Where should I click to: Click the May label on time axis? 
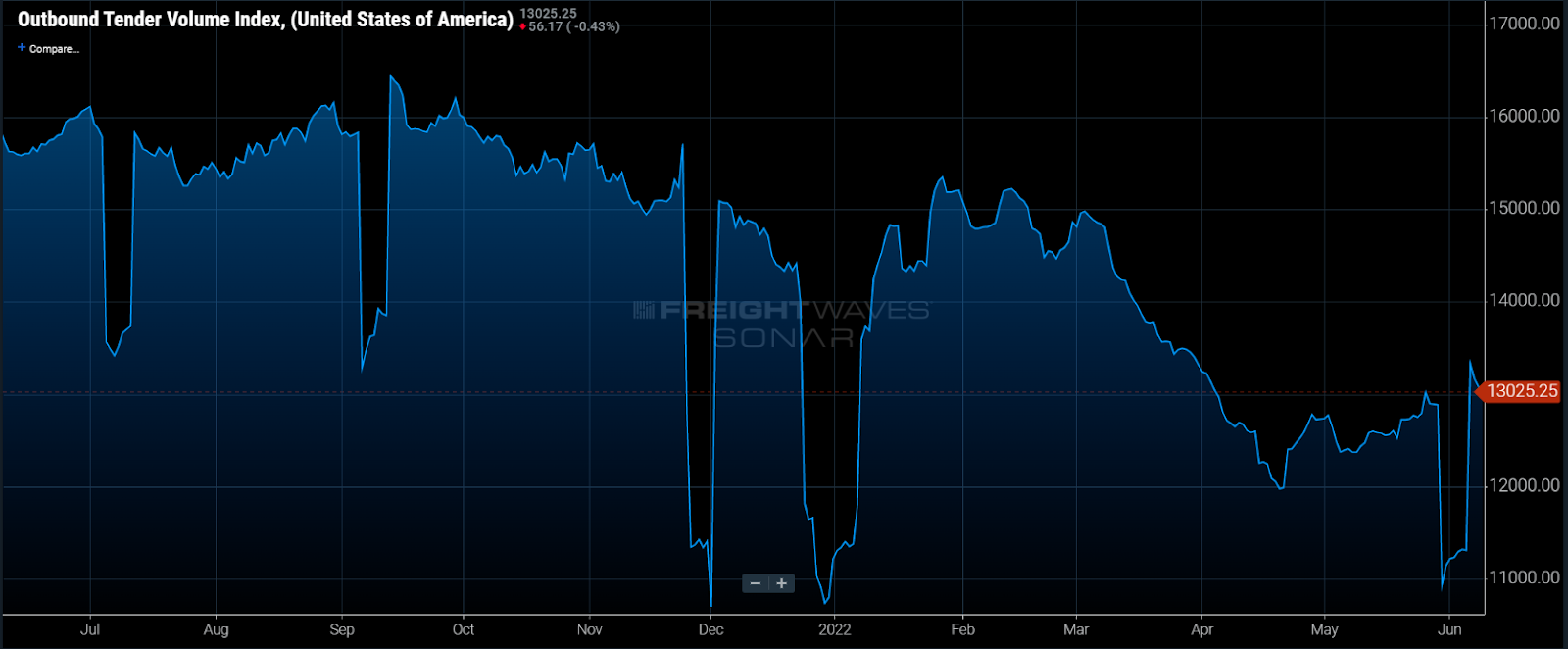pos(1324,629)
